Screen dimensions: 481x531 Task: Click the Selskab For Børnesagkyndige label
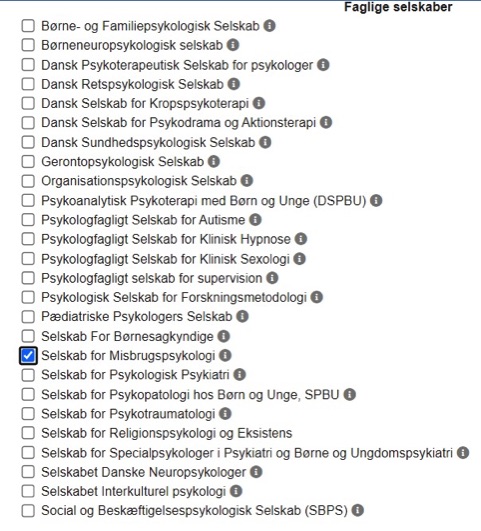click(x=127, y=336)
